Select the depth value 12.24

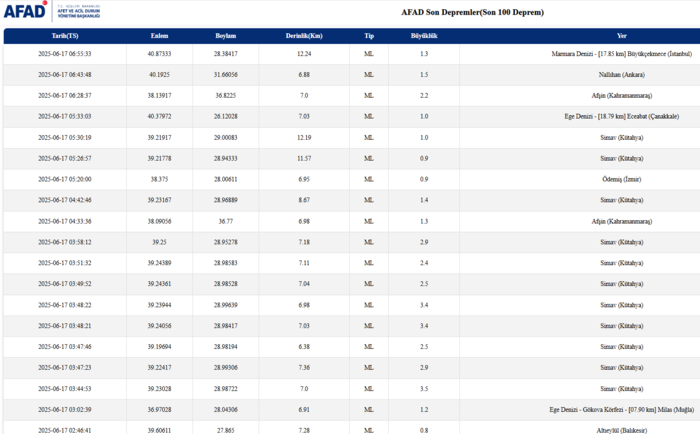click(304, 54)
